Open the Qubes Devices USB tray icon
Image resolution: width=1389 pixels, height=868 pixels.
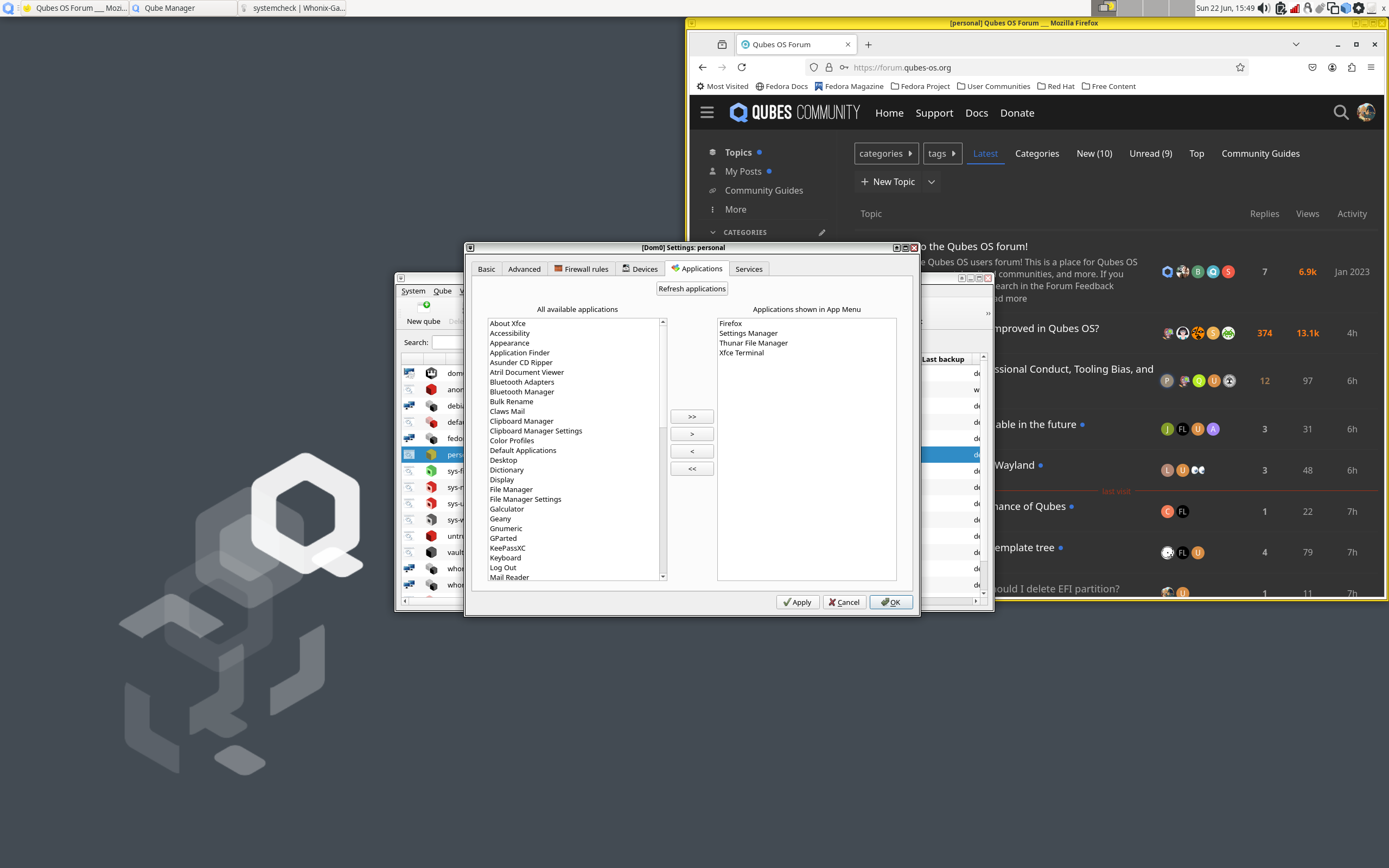coord(1320,8)
